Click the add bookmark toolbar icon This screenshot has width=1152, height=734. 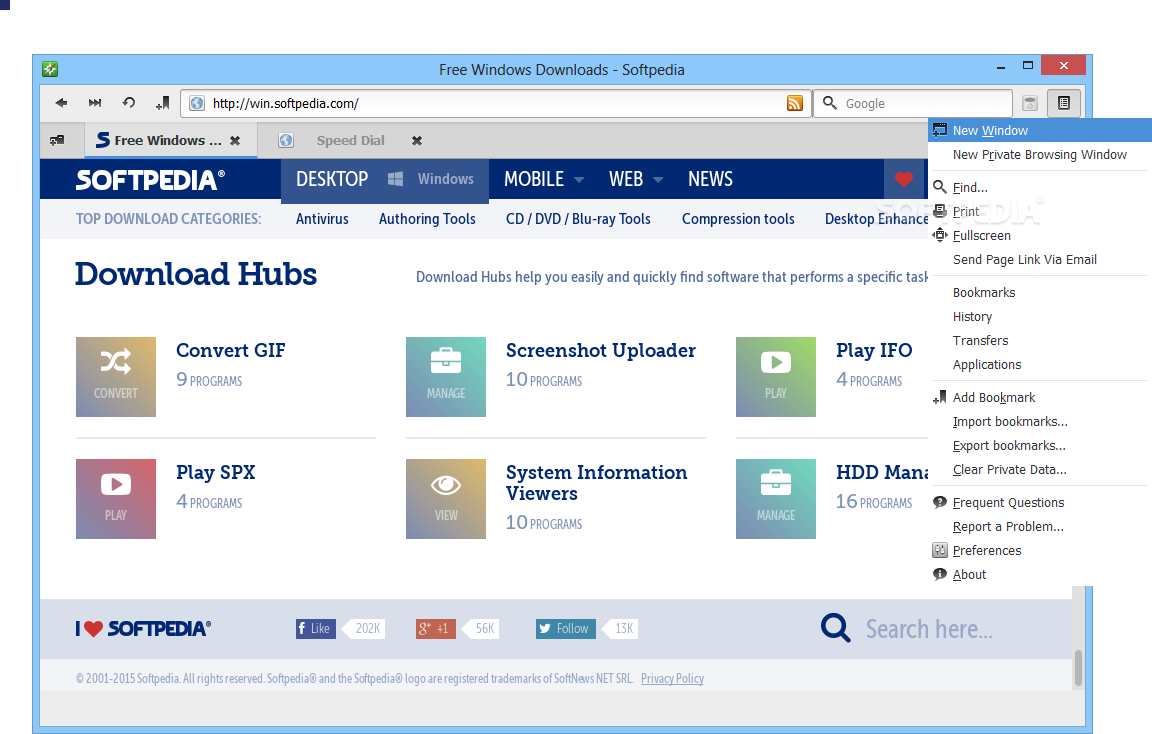[x=162, y=103]
